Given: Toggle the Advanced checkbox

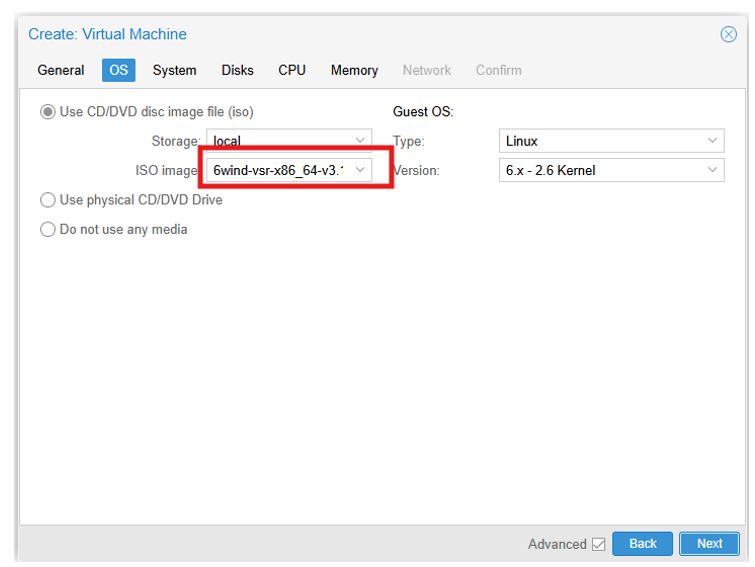Looking at the screenshot, I should 599,544.
